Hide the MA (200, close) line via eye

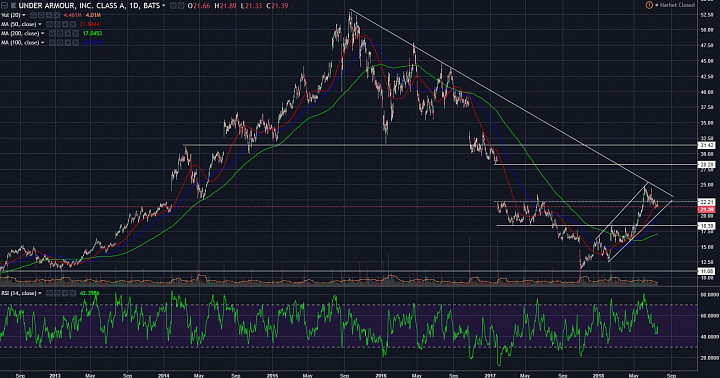(x=52, y=34)
